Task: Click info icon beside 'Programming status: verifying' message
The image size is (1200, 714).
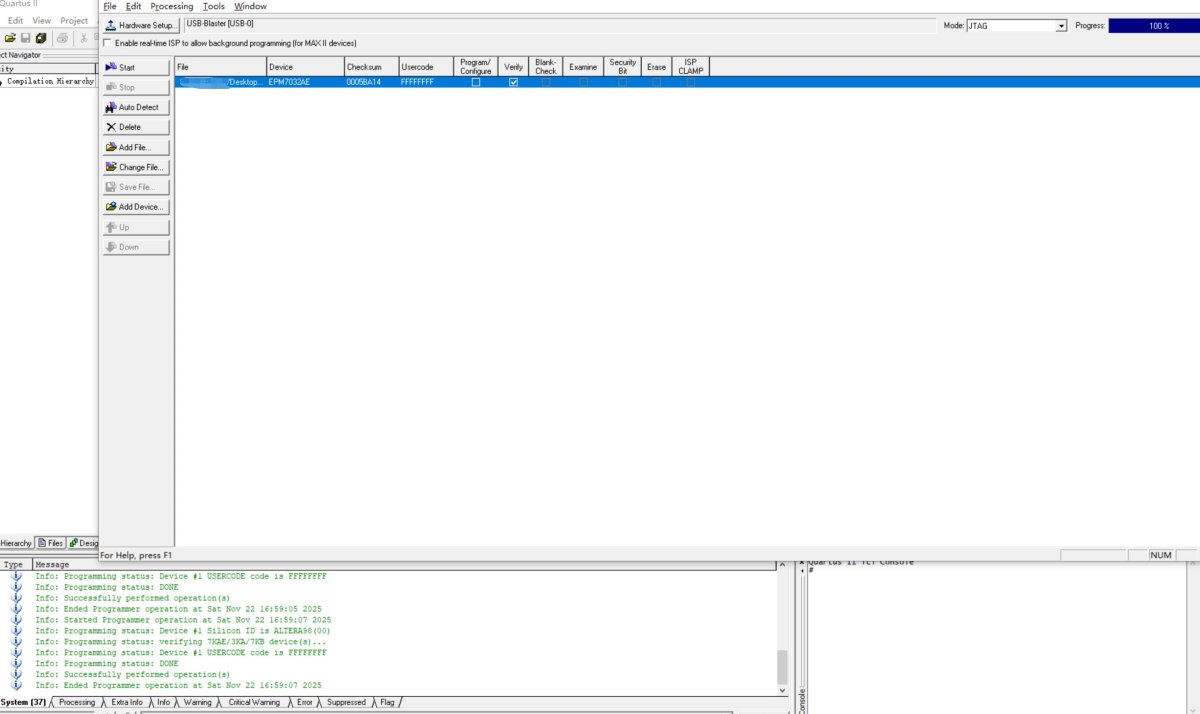Action: pos(16,642)
